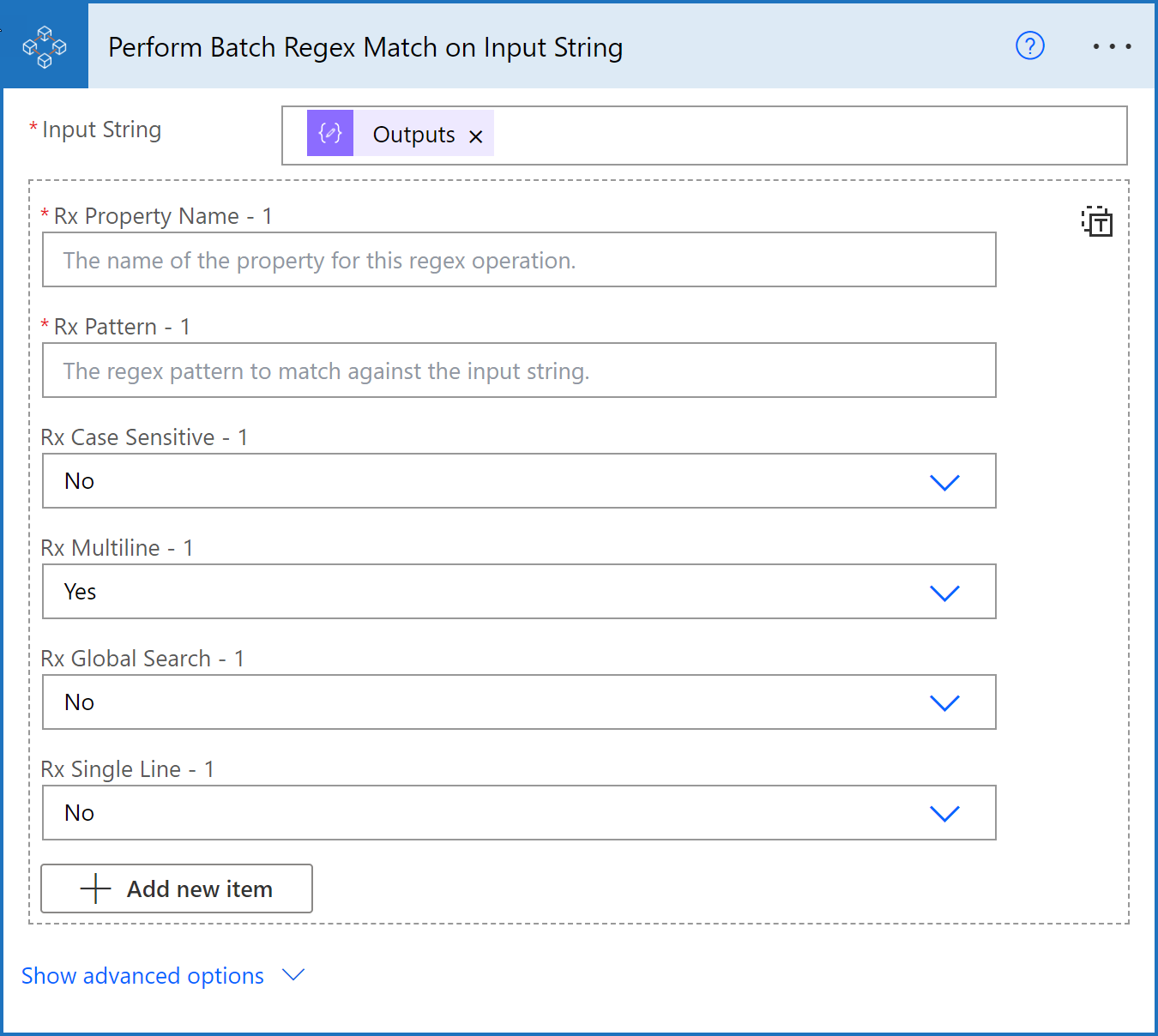Collapse the card via the action title
Screen dimensions: 1158x1036
pos(365,47)
